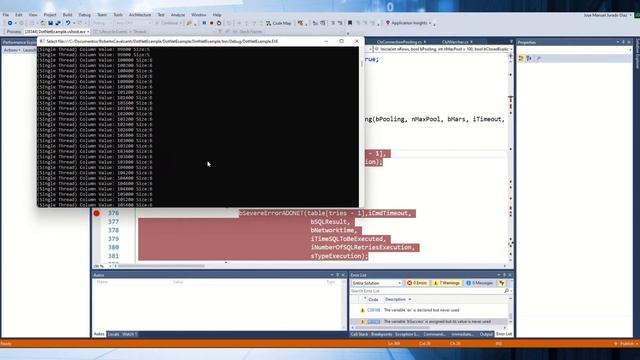Open the Build menu
This screenshot has height=360, width=640.
click(x=67, y=15)
